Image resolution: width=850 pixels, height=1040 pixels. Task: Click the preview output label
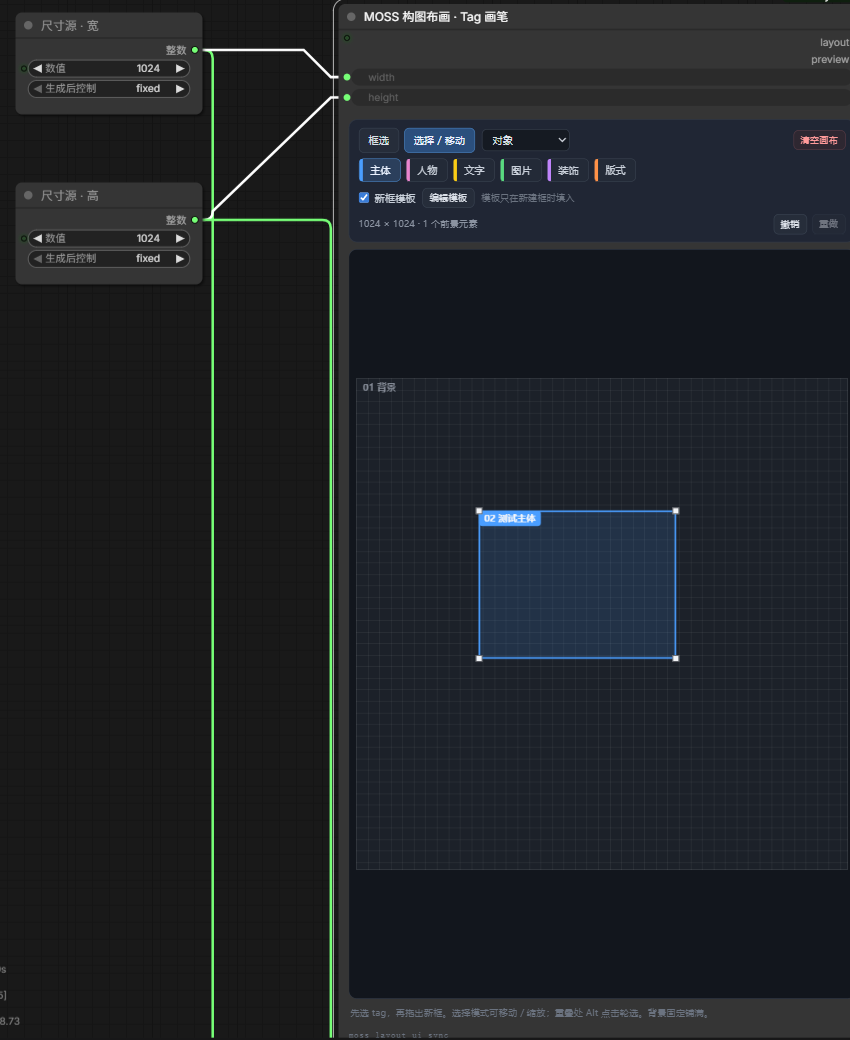(829, 60)
